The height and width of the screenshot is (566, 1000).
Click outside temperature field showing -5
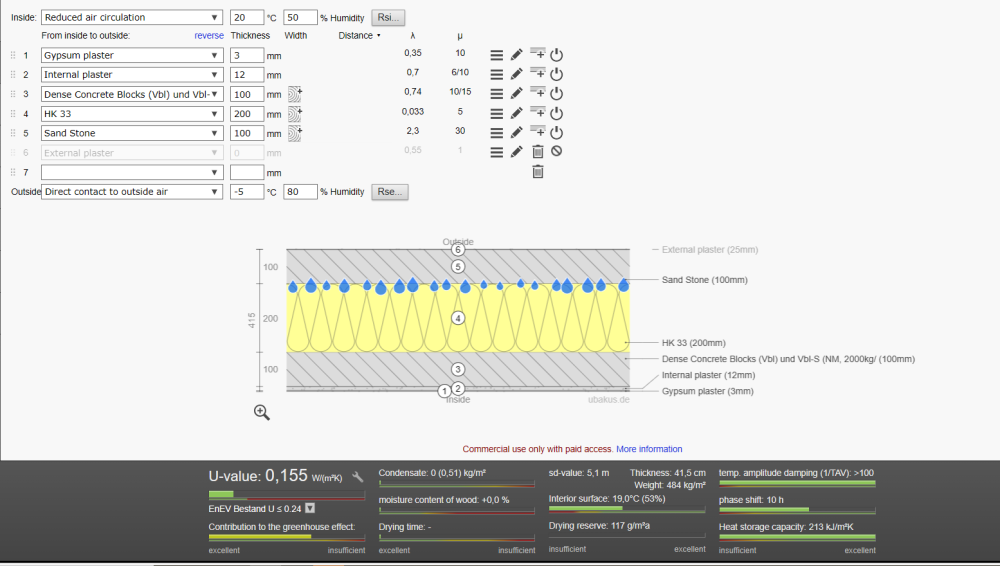(x=247, y=191)
